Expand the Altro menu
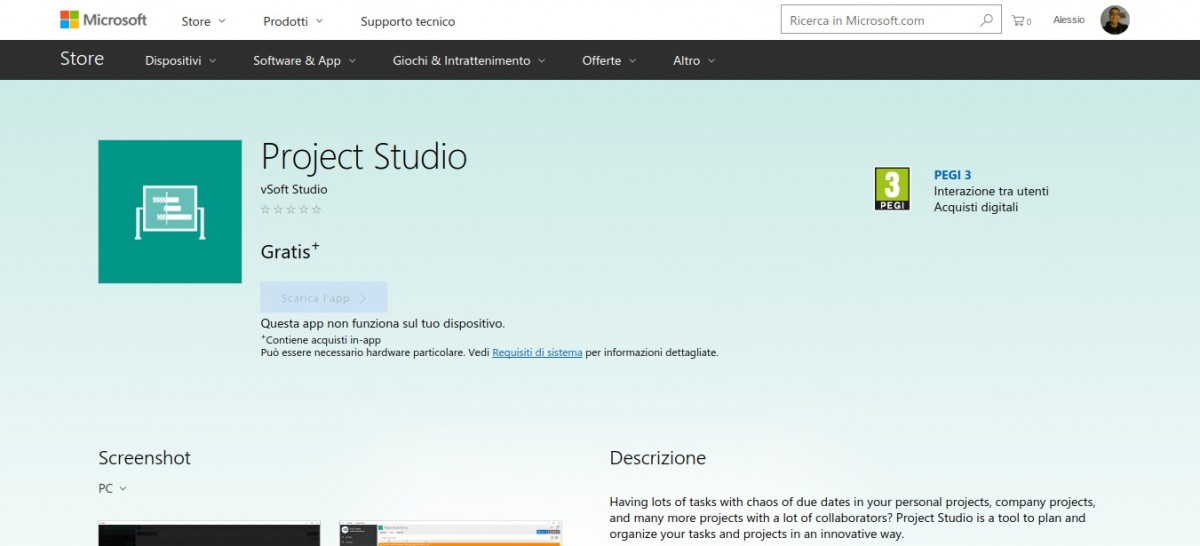The width and height of the screenshot is (1200, 546). [x=694, y=61]
